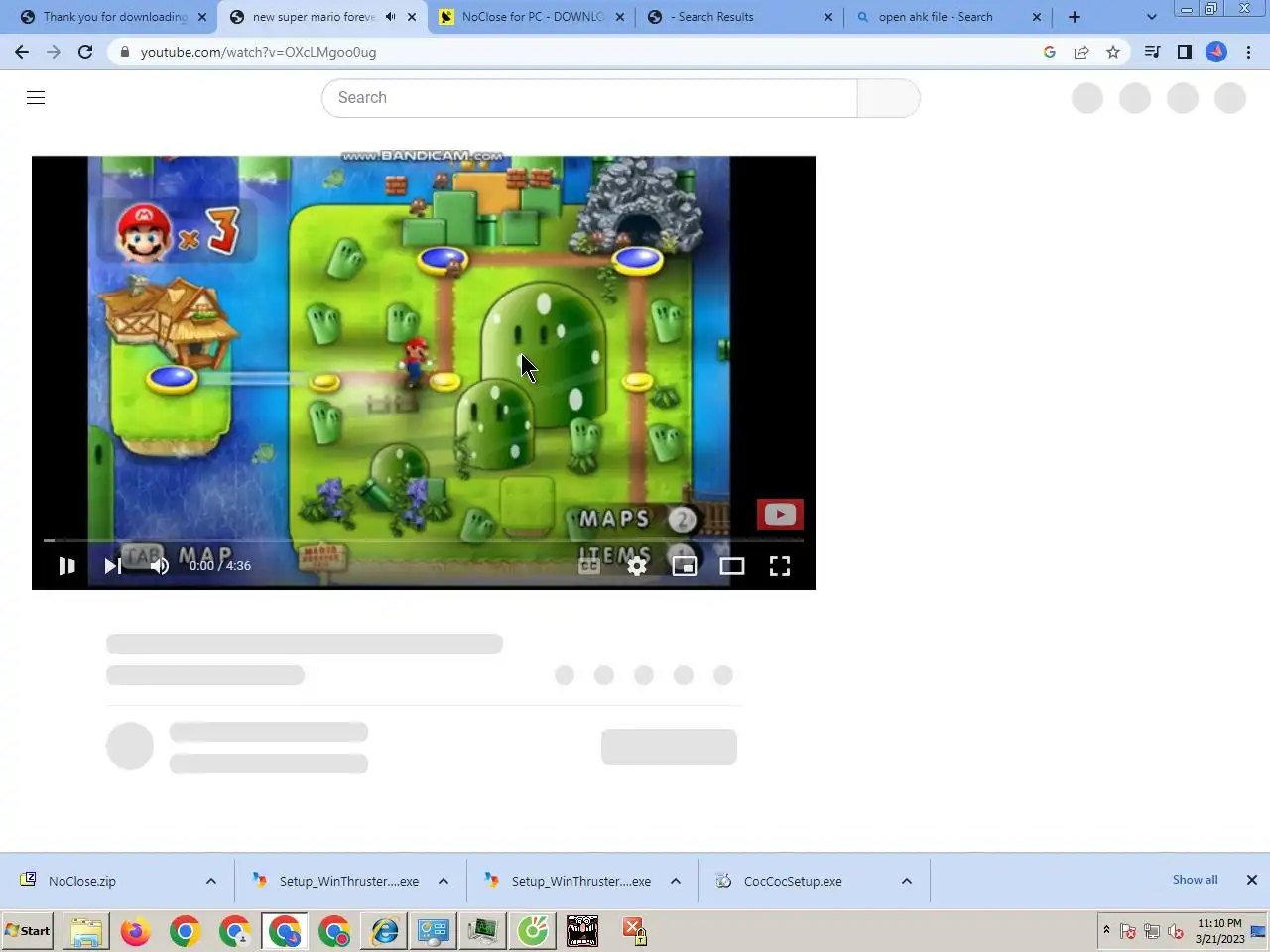Skip to the next video

pyautogui.click(x=112, y=566)
